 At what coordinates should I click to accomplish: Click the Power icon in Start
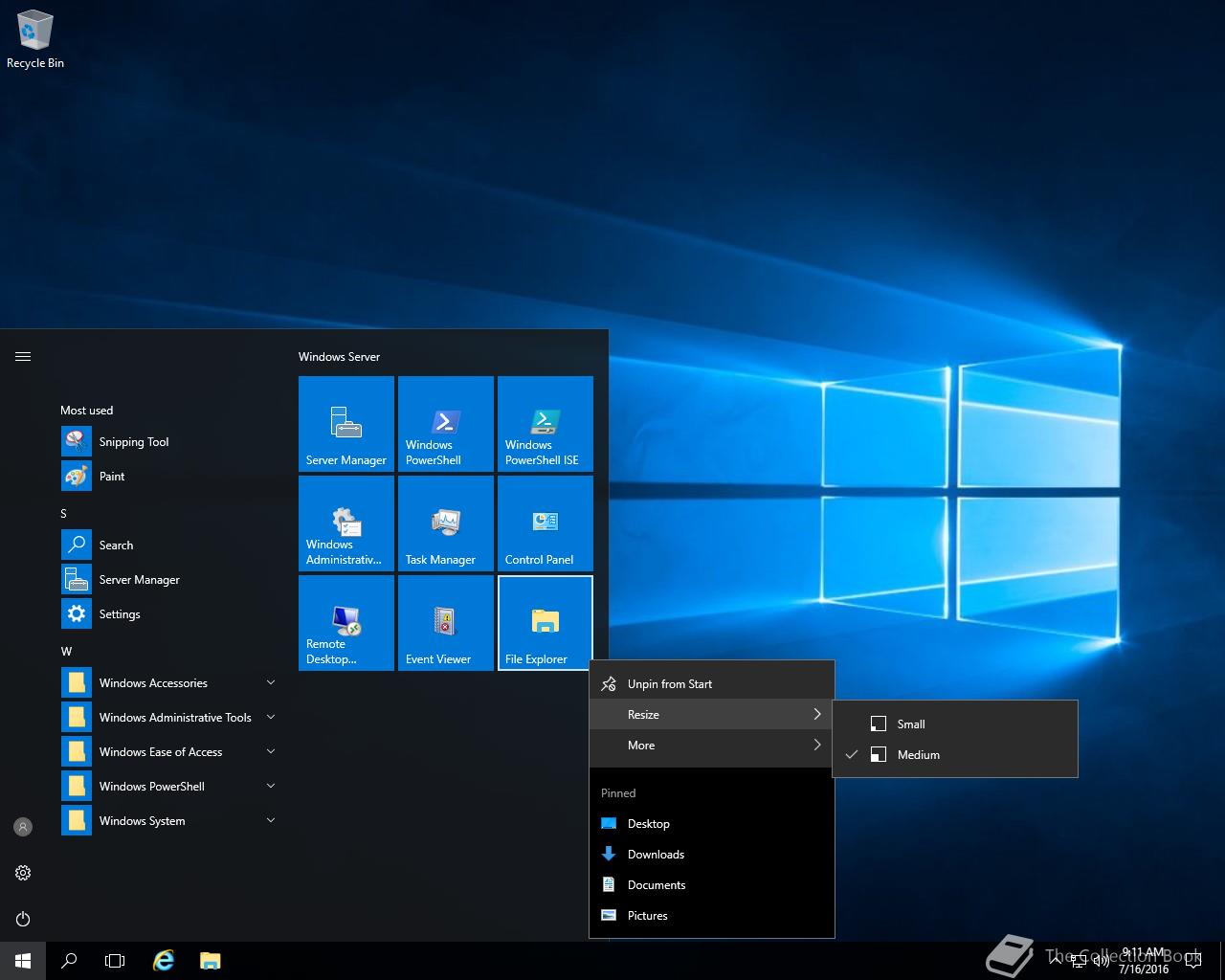pyautogui.click(x=23, y=919)
